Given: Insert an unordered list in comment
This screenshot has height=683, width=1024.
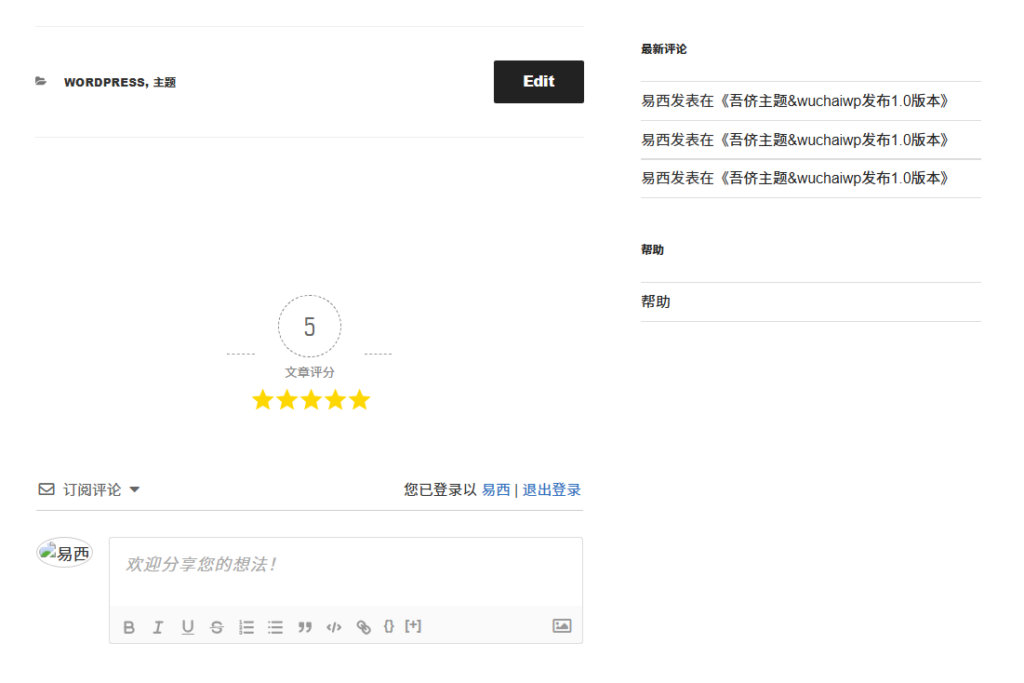Looking at the screenshot, I should pos(276,627).
